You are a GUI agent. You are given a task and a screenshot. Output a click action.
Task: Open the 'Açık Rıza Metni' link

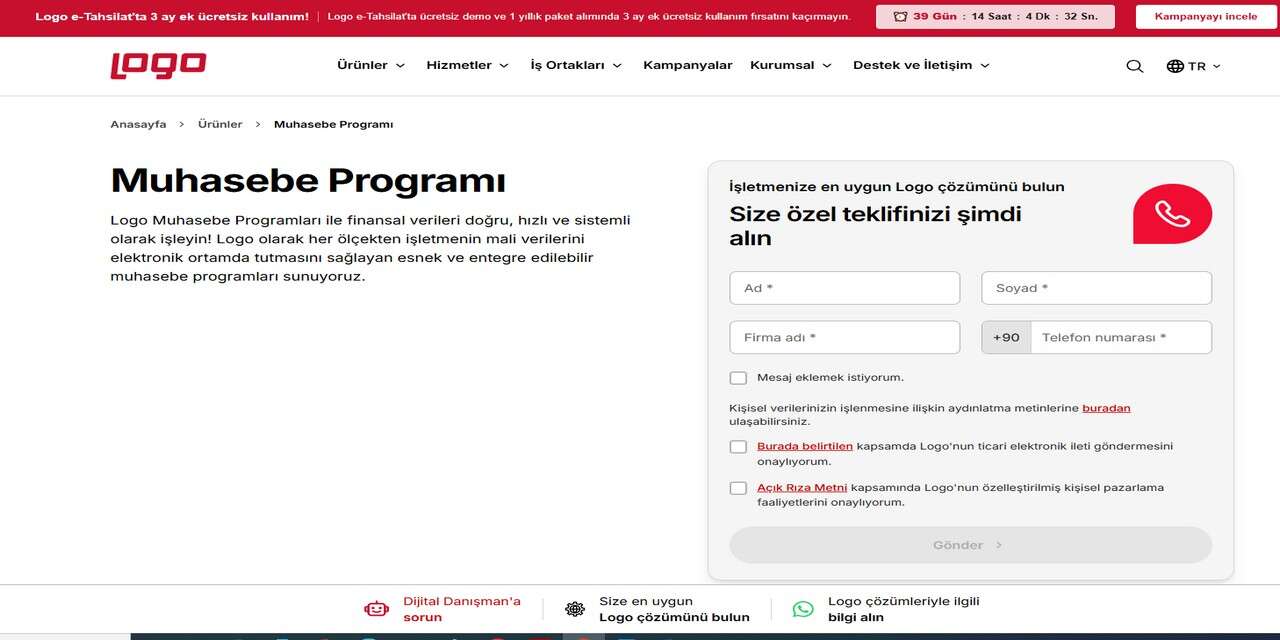[802, 487]
